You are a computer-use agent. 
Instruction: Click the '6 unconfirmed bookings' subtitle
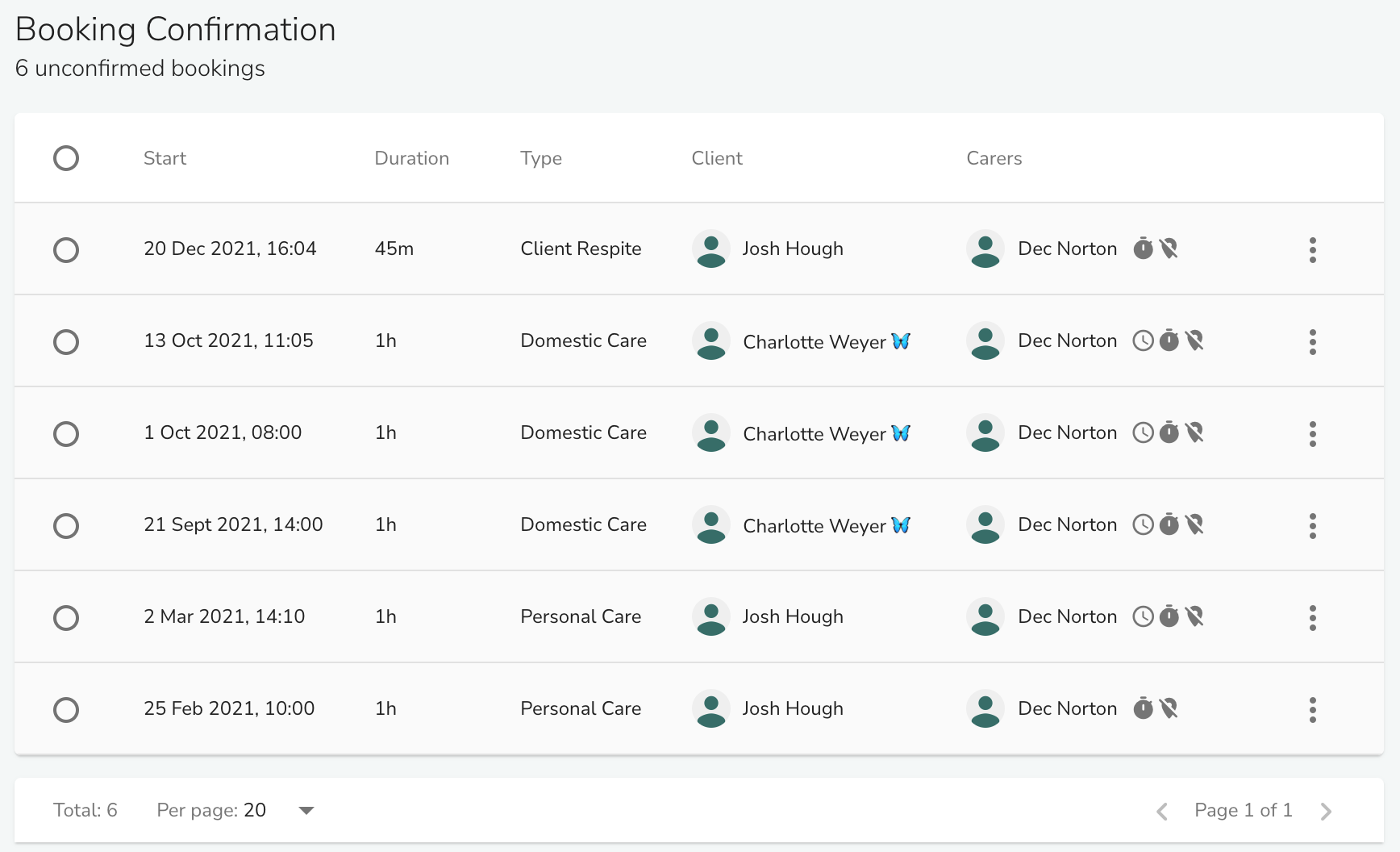[x=140, y=68]
